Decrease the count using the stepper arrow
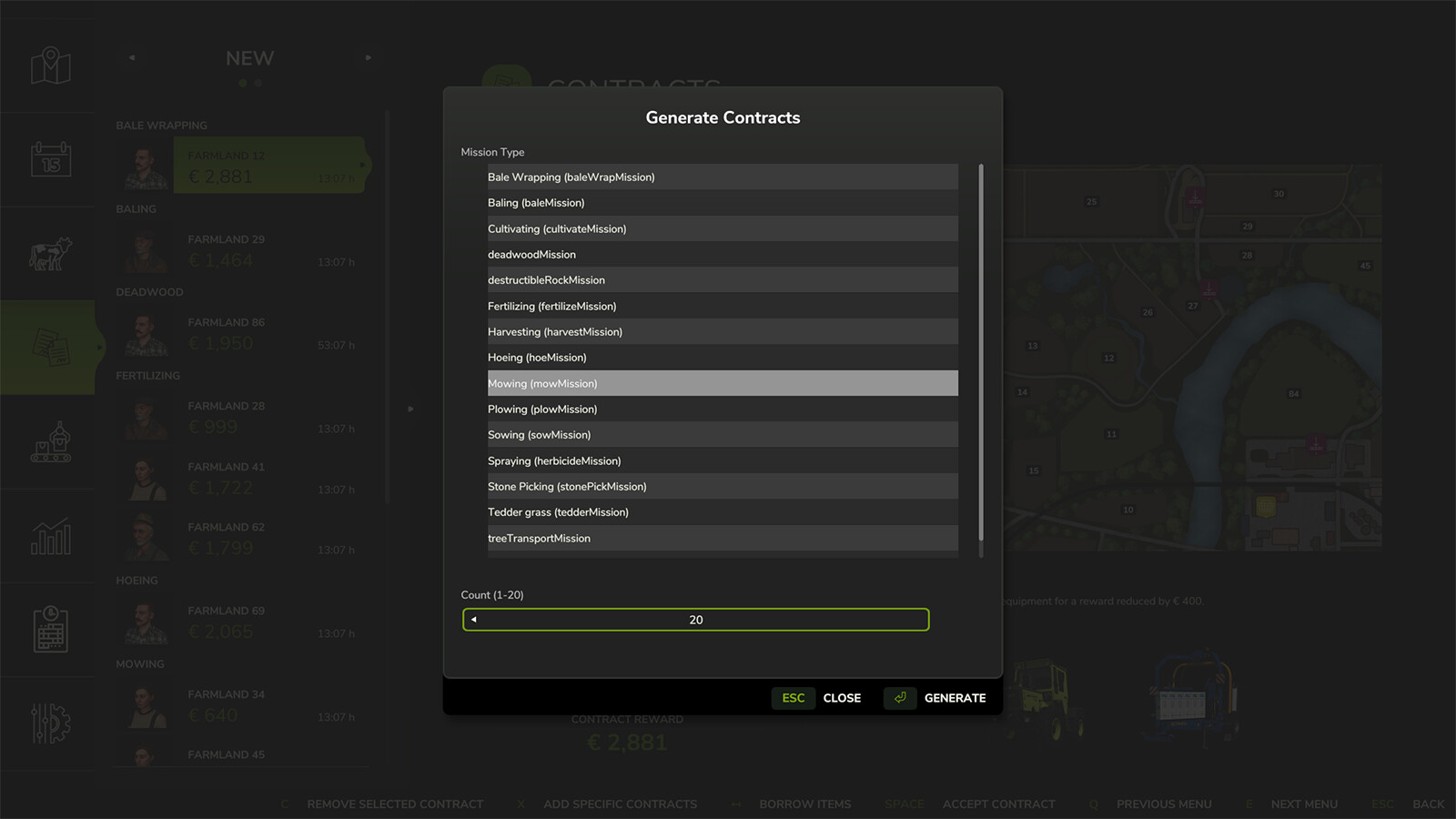Image resolution: width=1456 pixels, height=819 pixels. click(473, 619)
